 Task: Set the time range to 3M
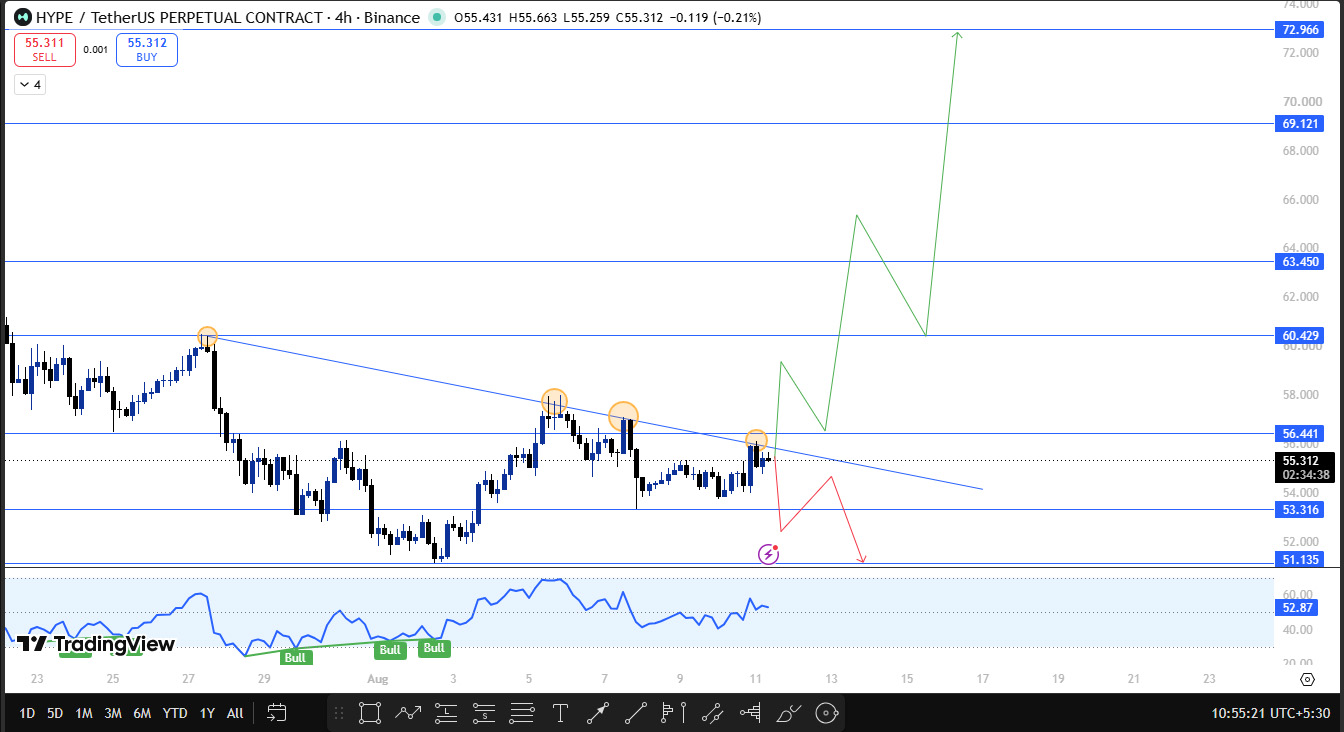[113, 713]
